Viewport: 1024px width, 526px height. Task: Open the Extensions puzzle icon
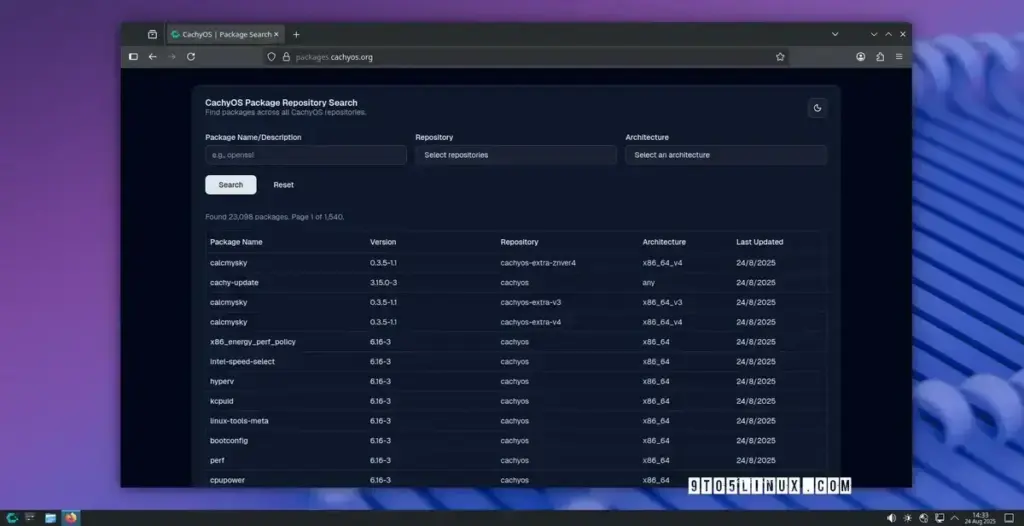click(x=880, y=57)
